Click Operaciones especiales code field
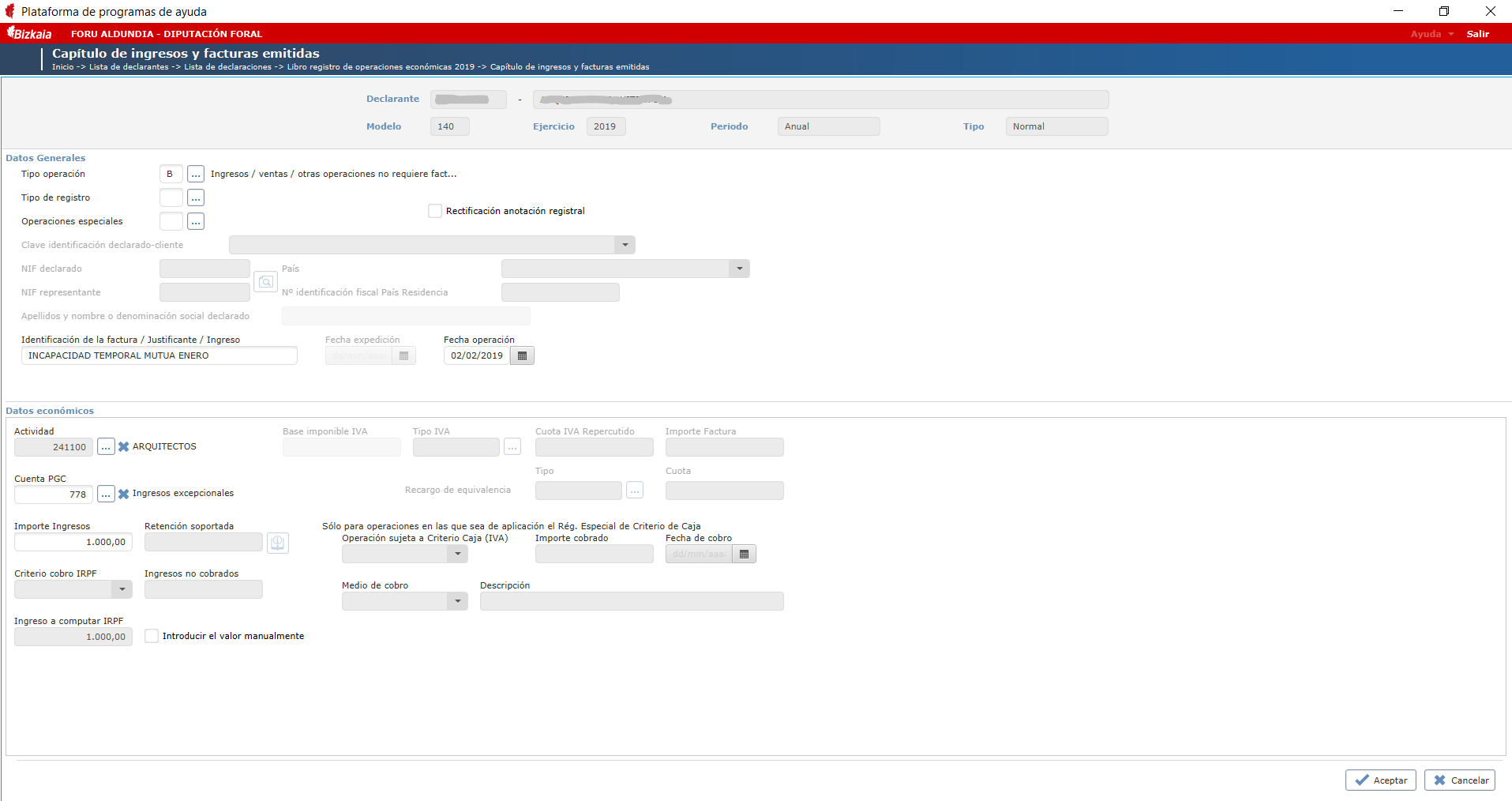 171,221
